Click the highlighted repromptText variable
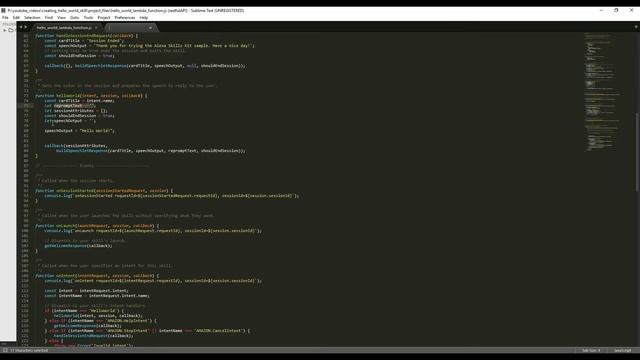 68,106
